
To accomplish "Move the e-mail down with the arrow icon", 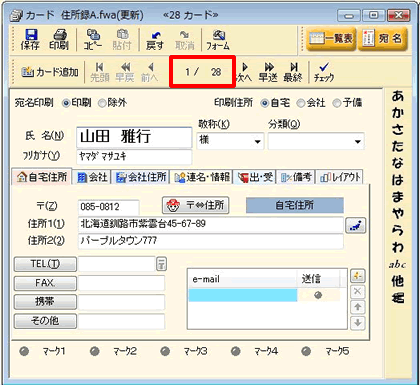I will [x=358, y=322].
